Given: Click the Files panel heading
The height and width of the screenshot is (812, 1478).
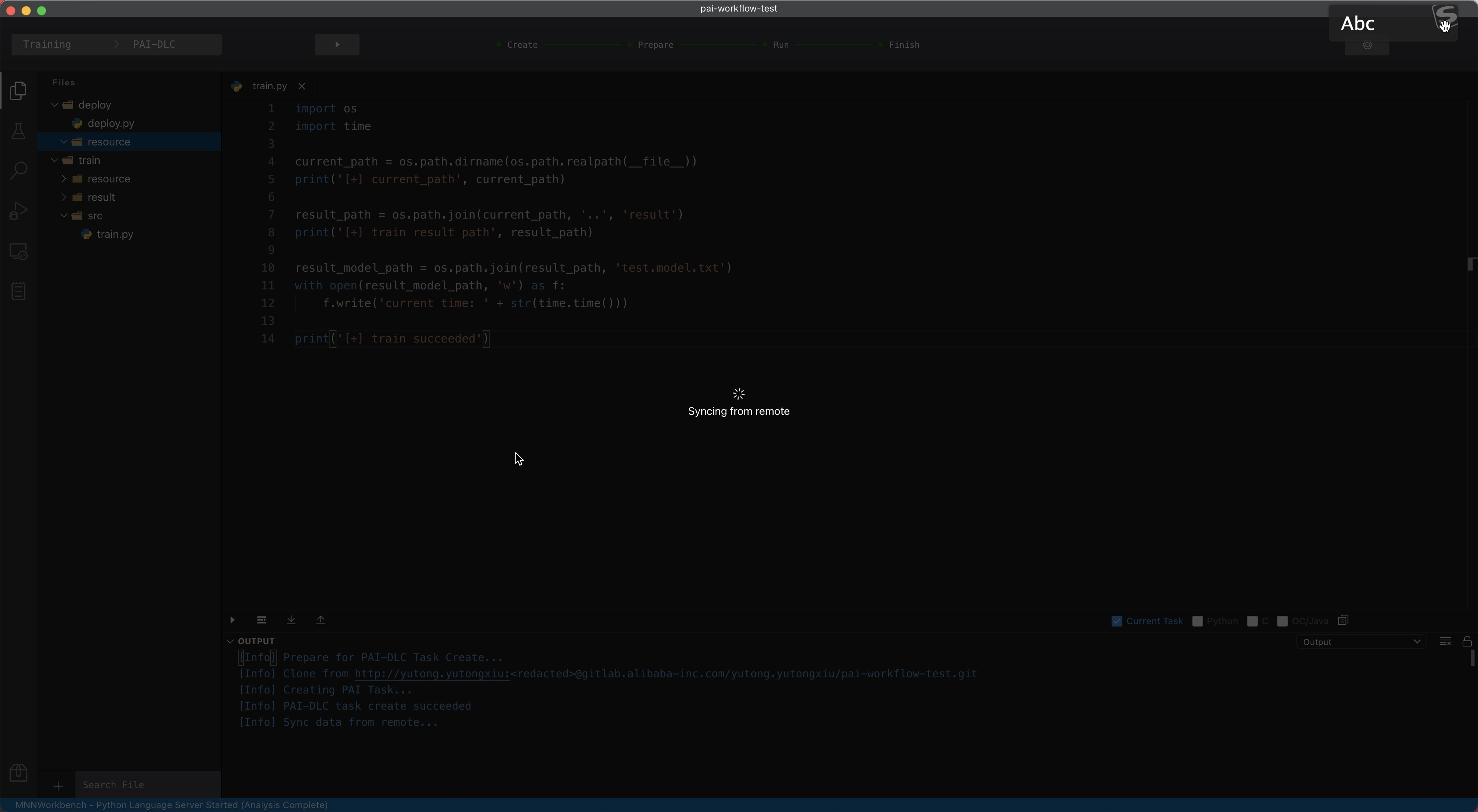Looking at the screenshot, I should pyautogui.click(x=64, y=83).
